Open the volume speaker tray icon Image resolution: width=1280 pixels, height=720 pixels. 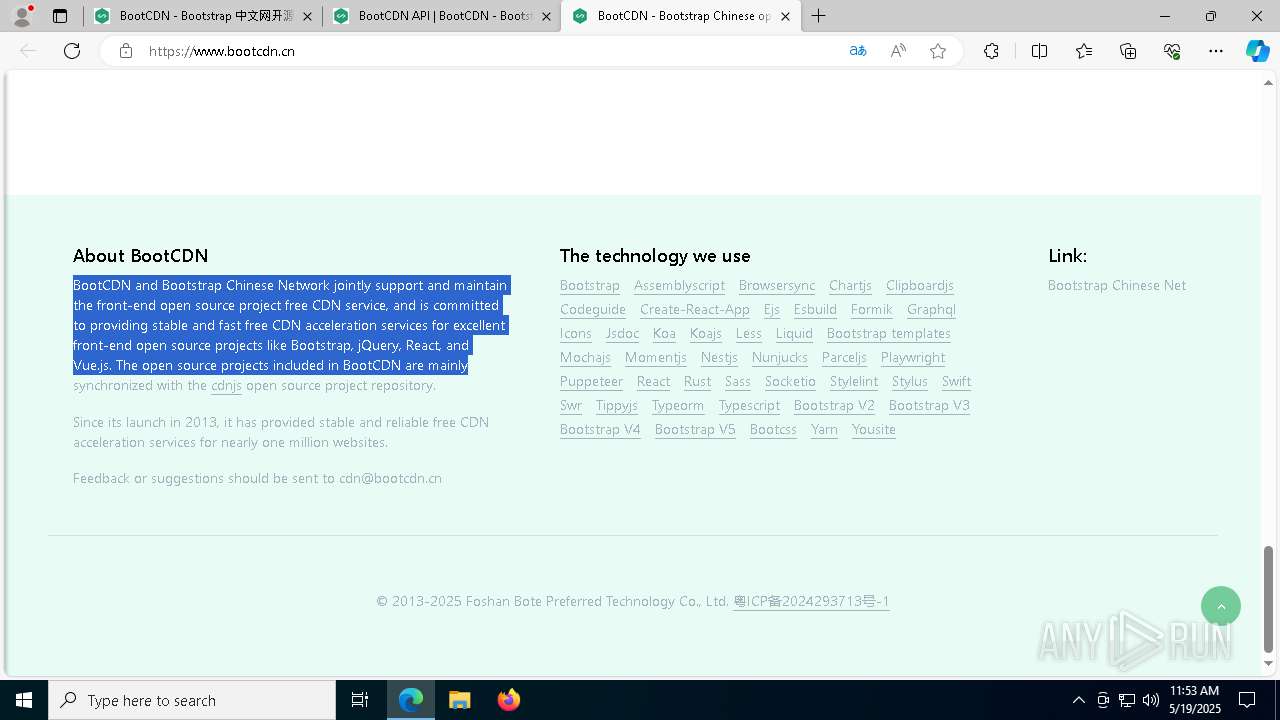point(1151,700)
